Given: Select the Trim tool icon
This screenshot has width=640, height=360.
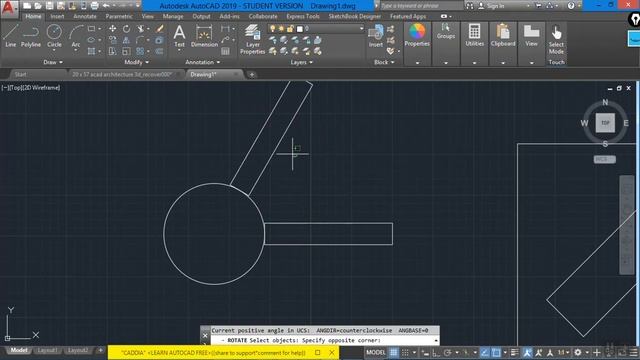Looking at the screenshot, I should pos(141,29).
